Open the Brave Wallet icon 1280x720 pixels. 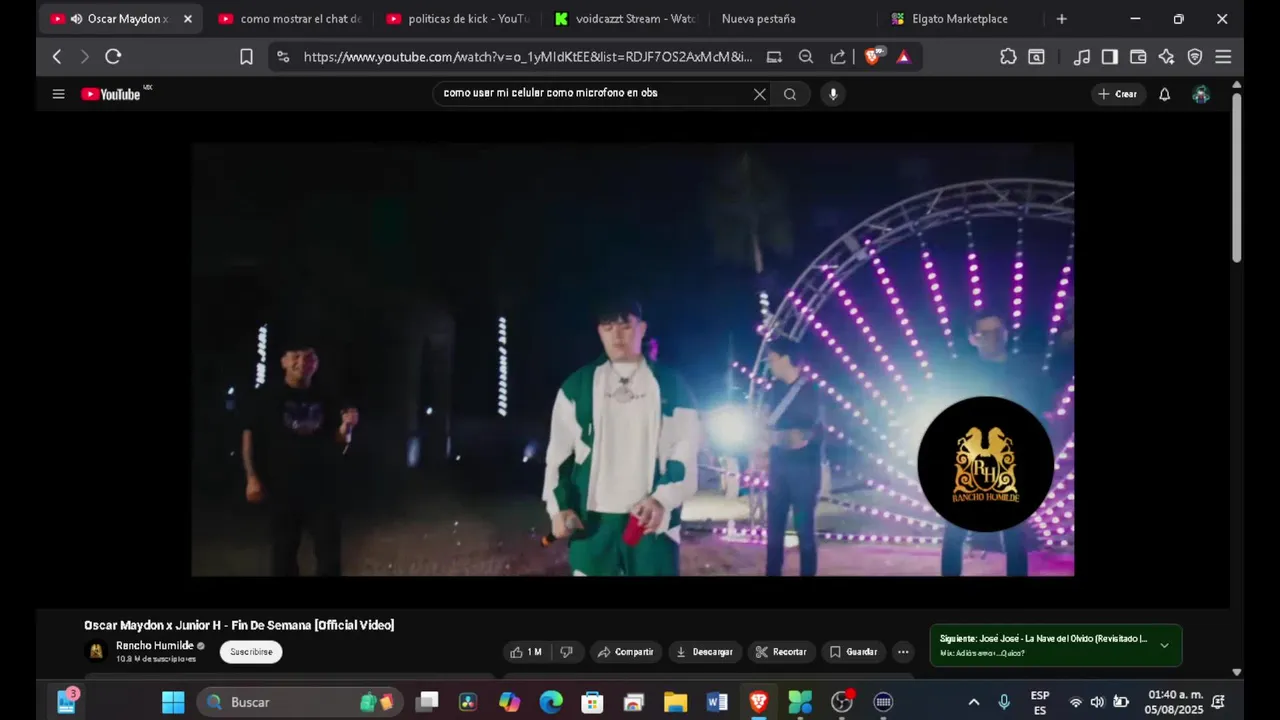[1138, 57]
